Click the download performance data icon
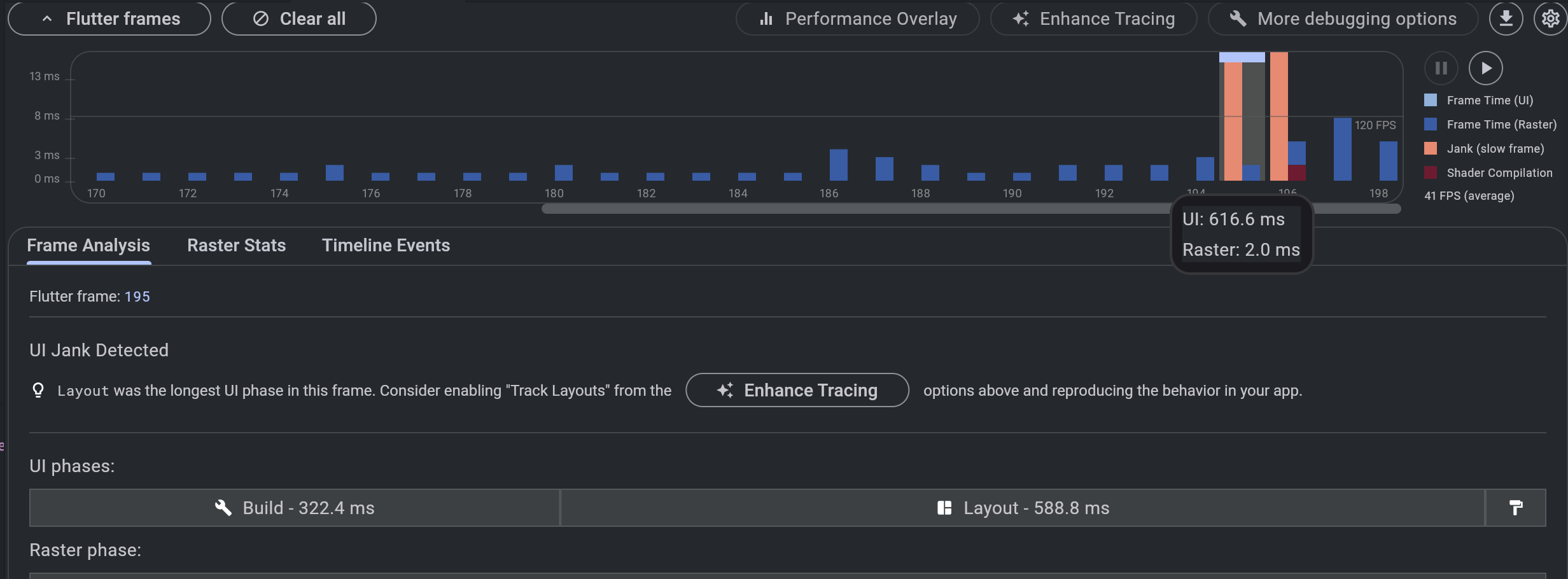This screenshot has width=1568, height=579. [x=1506, y=18]
